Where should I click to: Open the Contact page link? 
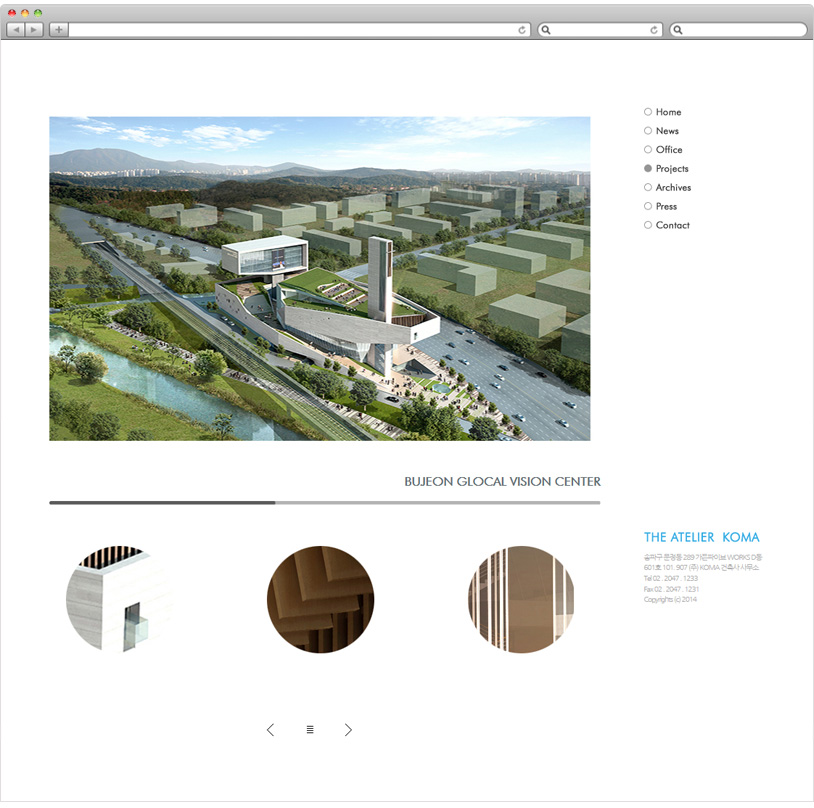pyautogui.click(x=672, y=225)
